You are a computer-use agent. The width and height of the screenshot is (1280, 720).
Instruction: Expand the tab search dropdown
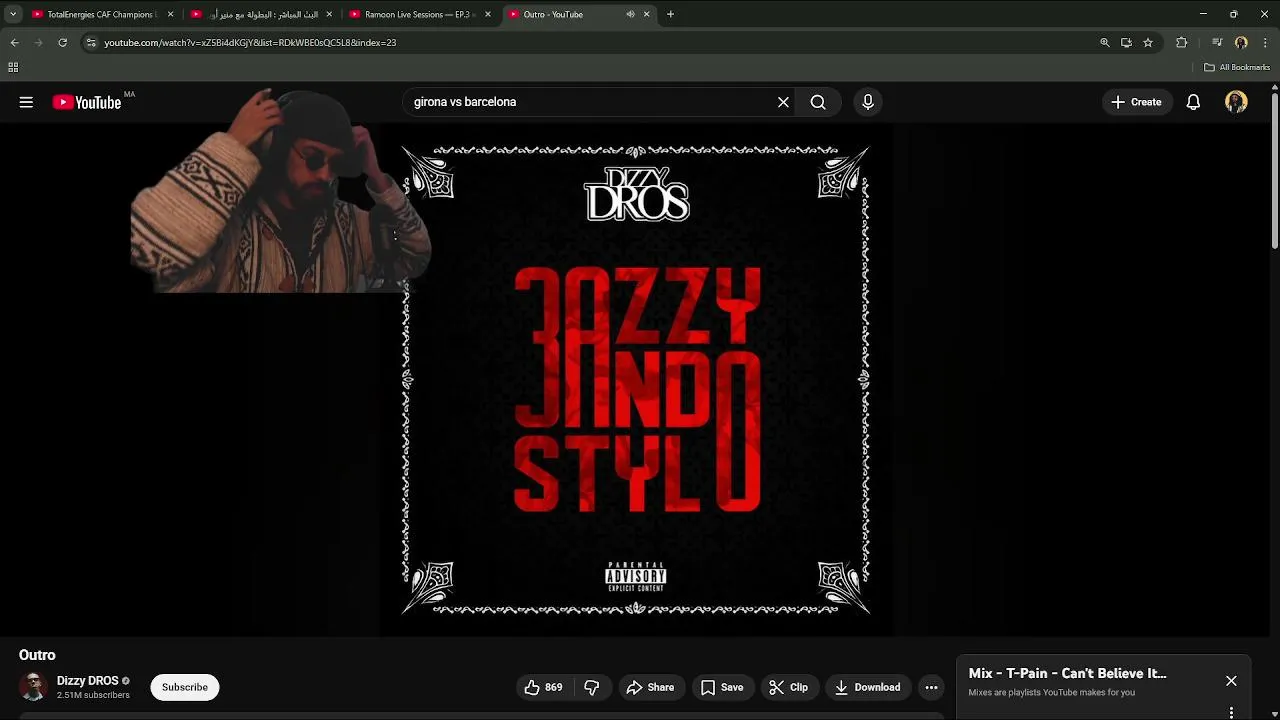coord(13,14)
